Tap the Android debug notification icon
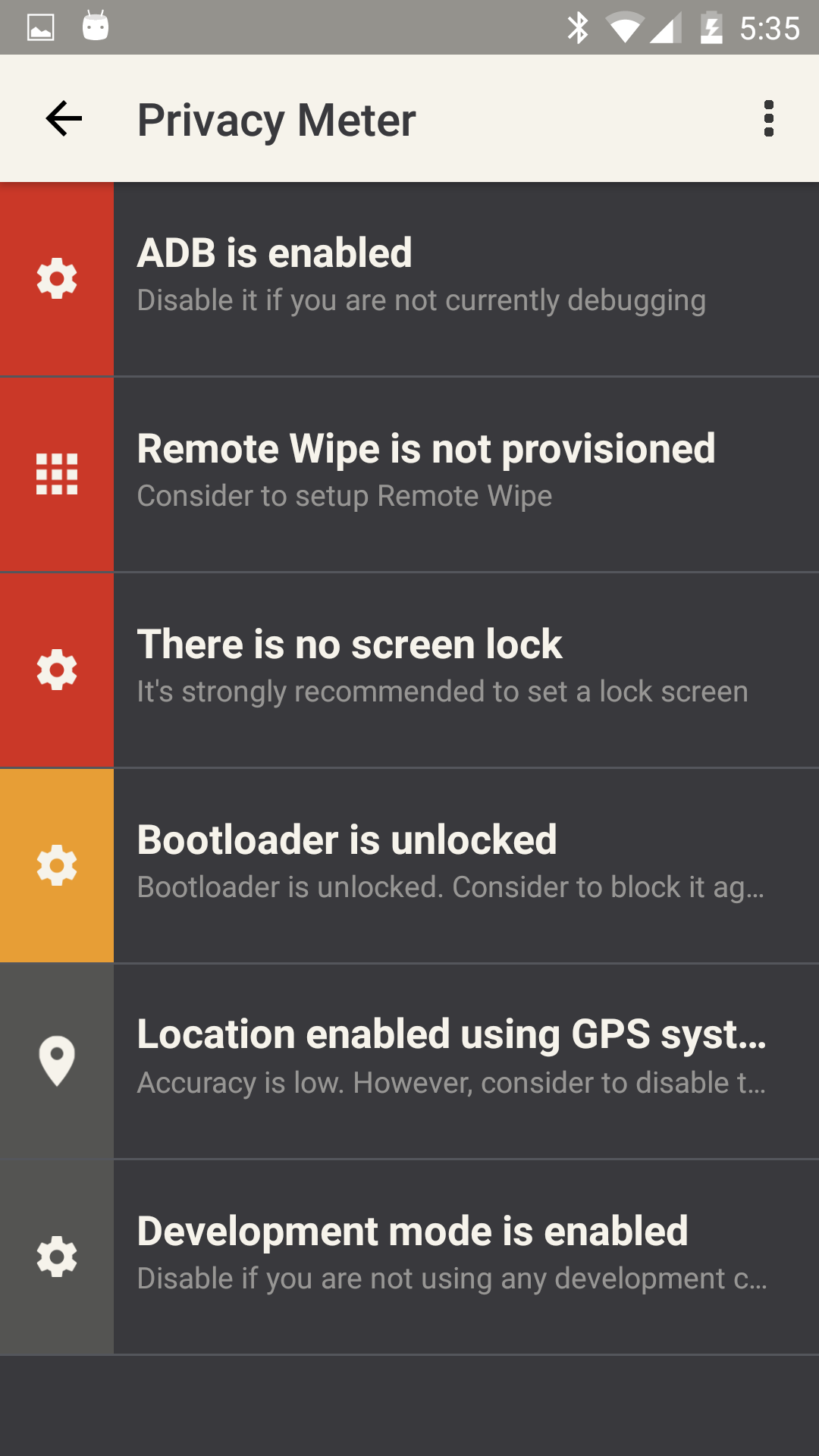The image size is (819, 1456). coord(96,27)
